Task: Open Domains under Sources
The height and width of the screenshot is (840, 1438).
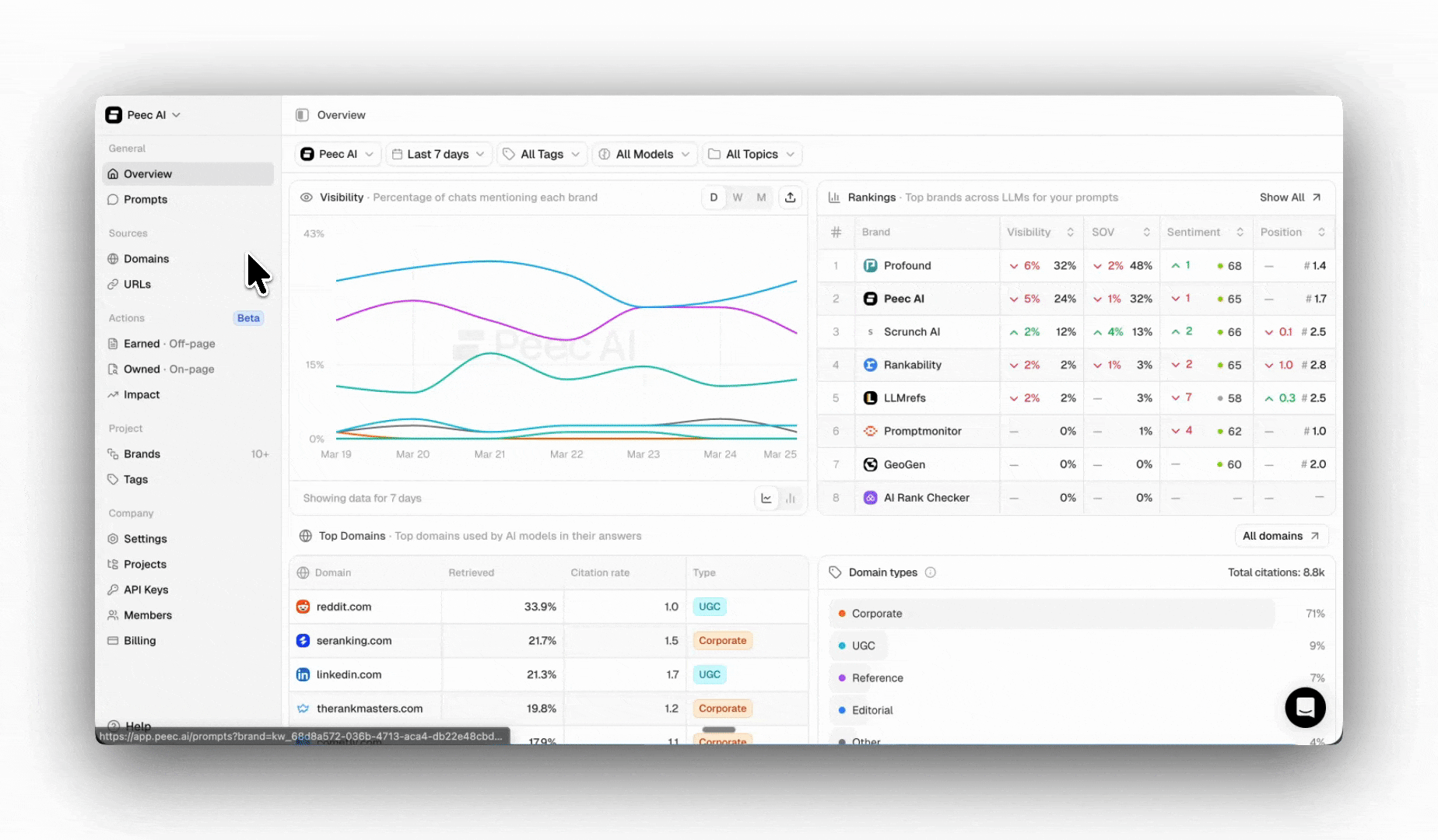Action: [x=188, y=259]
